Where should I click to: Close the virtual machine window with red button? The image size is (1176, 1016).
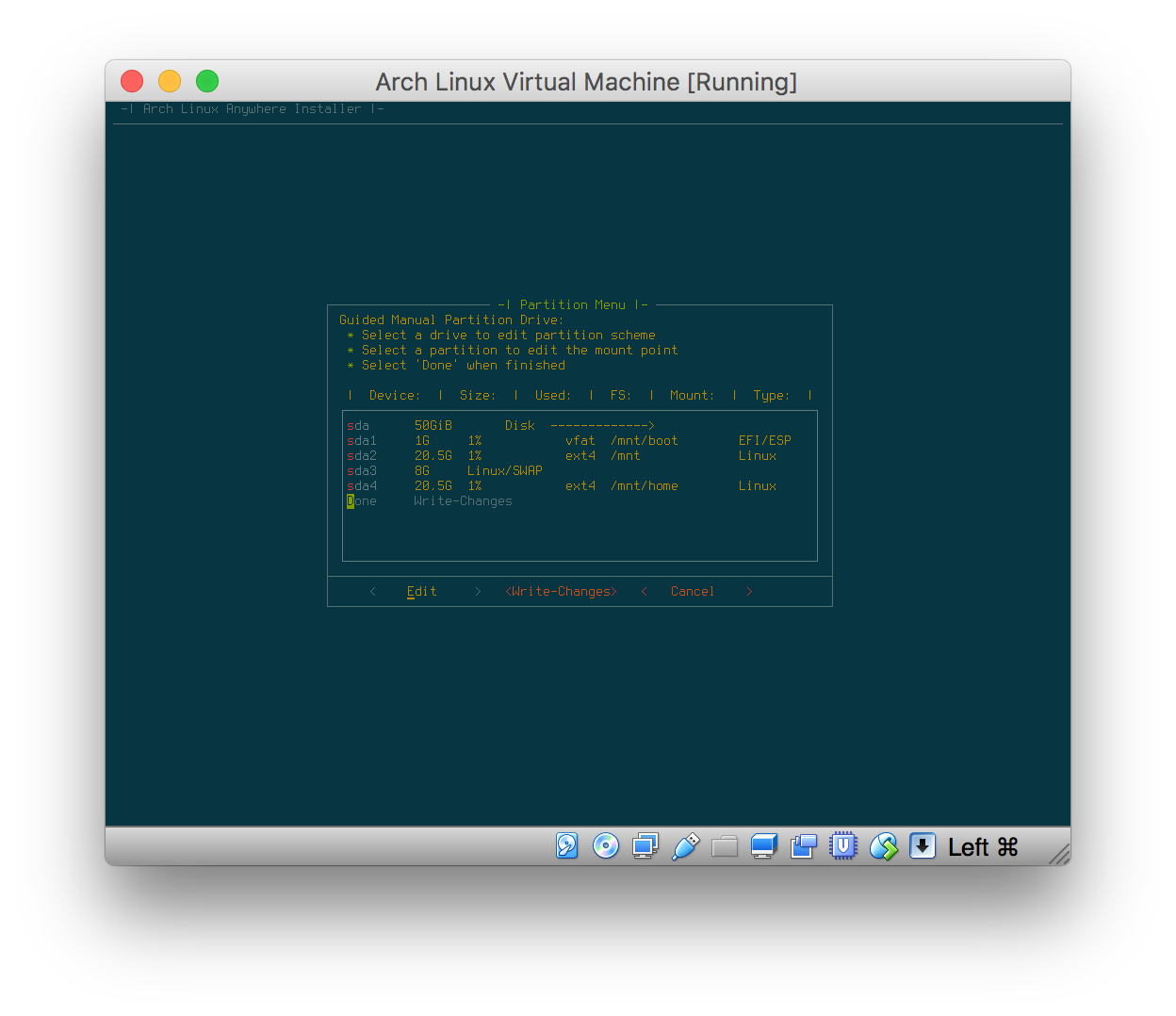coord(132,81)
